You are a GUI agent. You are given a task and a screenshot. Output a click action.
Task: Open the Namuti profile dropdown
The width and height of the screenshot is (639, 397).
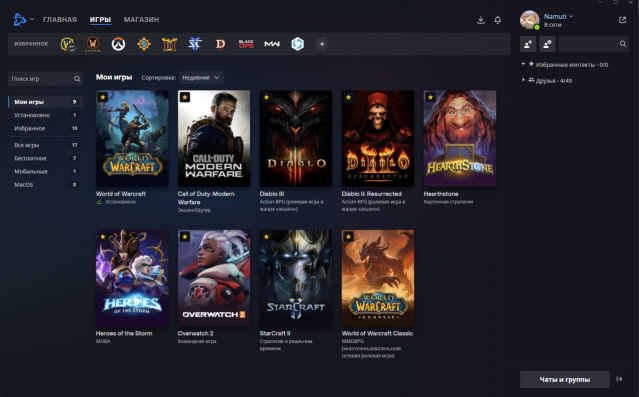[x=558, y=16]
